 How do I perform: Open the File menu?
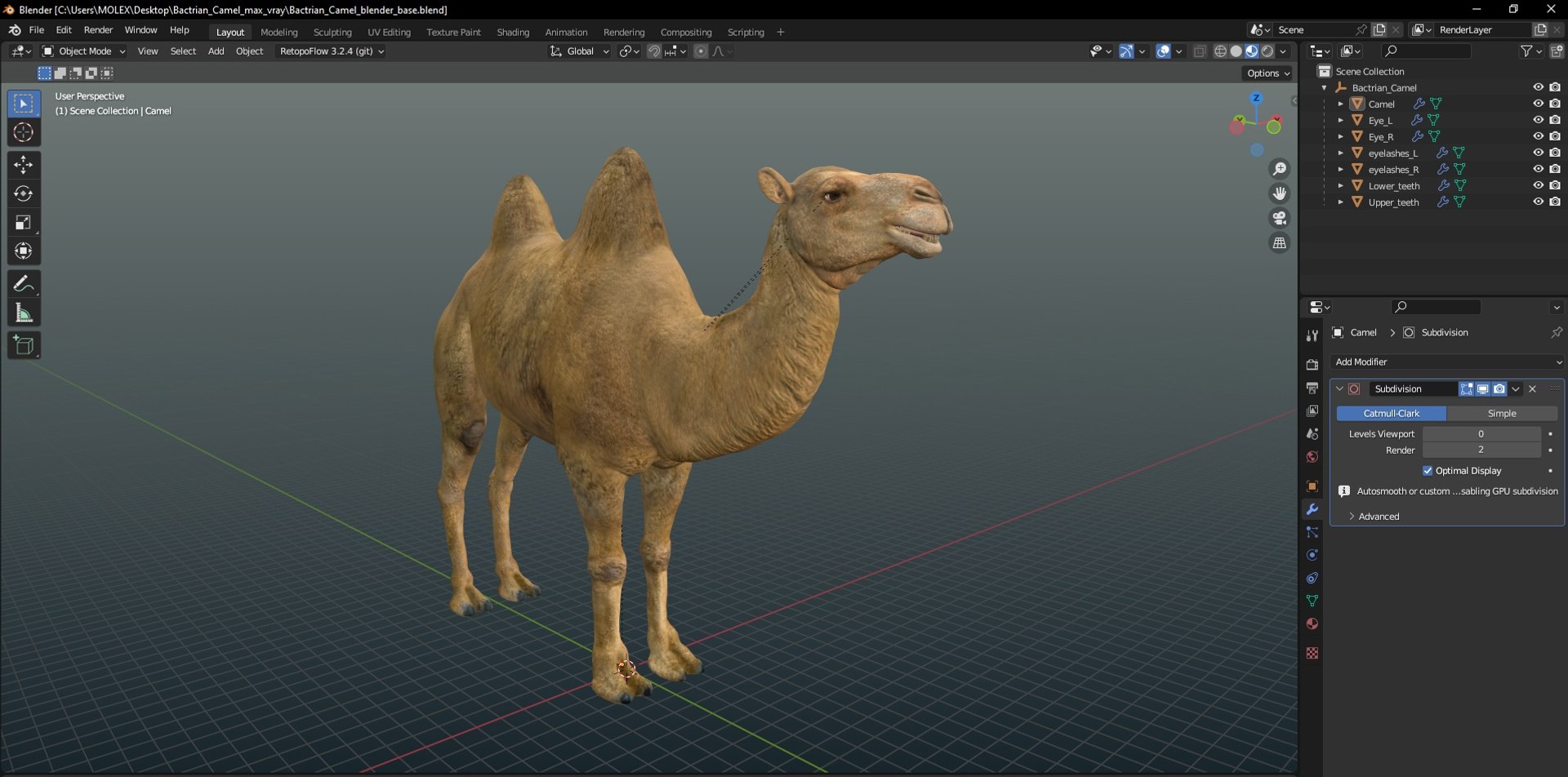tap(37, 29)
